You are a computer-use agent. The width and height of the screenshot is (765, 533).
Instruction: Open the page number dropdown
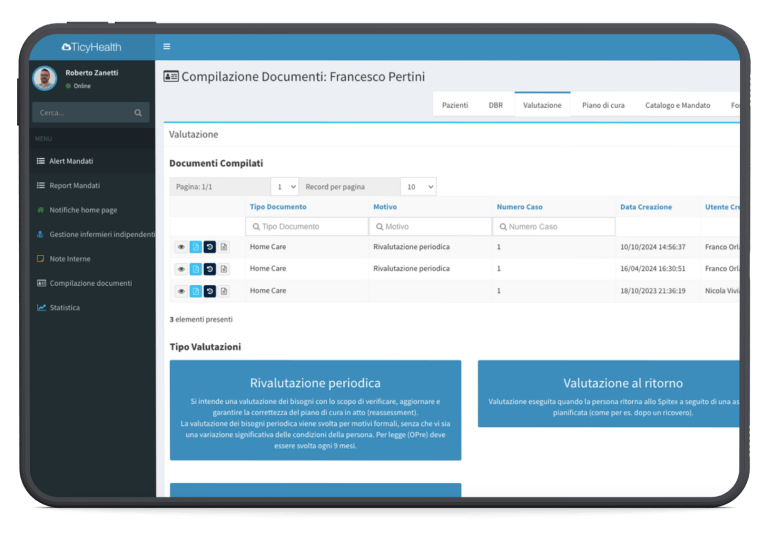284,187
